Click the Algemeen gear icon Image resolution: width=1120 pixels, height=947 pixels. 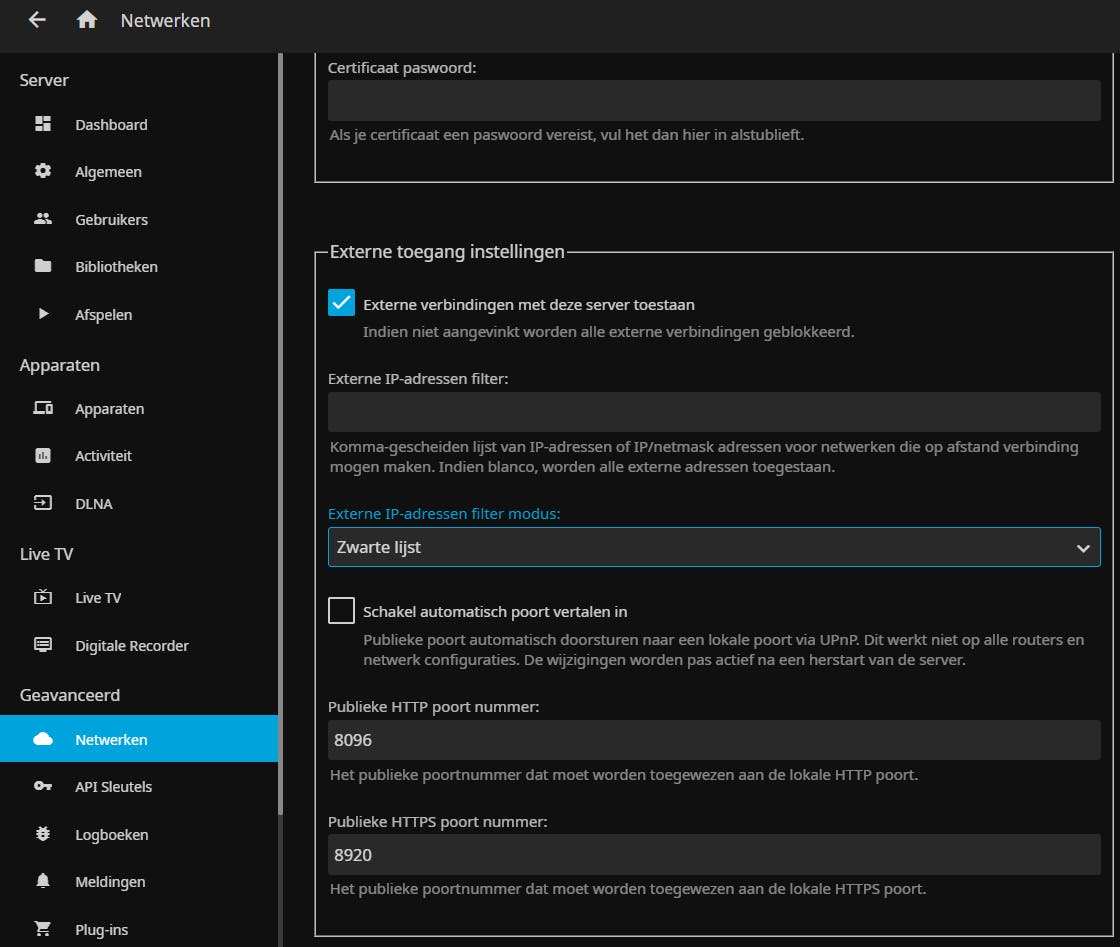[x=43, y=172]
